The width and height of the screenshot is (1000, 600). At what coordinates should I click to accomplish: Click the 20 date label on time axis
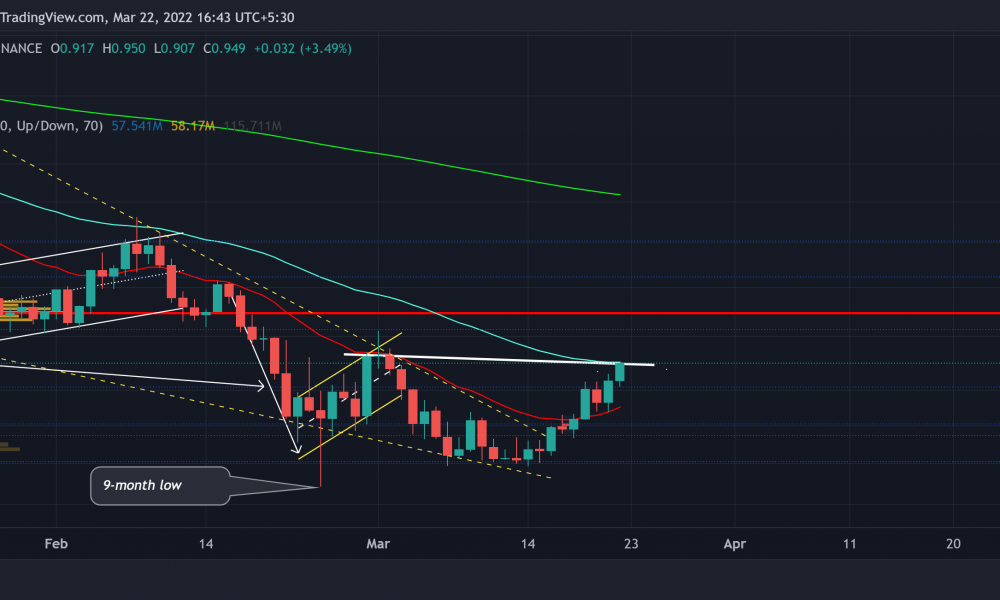pos(953,544)
